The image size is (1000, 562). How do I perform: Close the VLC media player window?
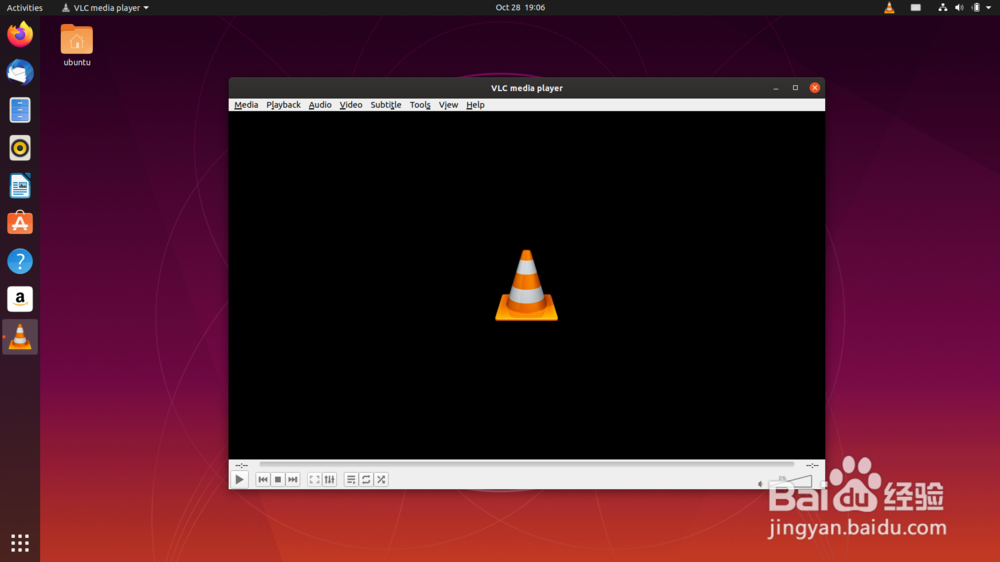815,88
